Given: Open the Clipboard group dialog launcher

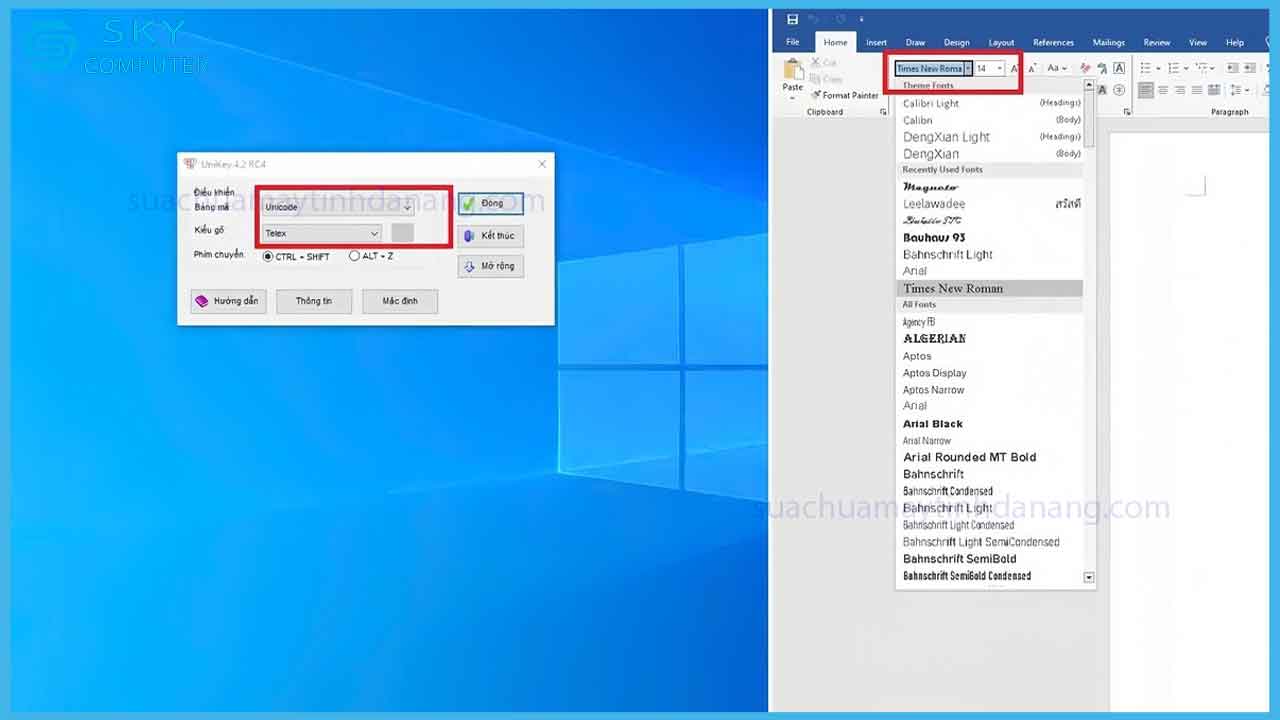Looking at the screenshot, I should (883, 112).
